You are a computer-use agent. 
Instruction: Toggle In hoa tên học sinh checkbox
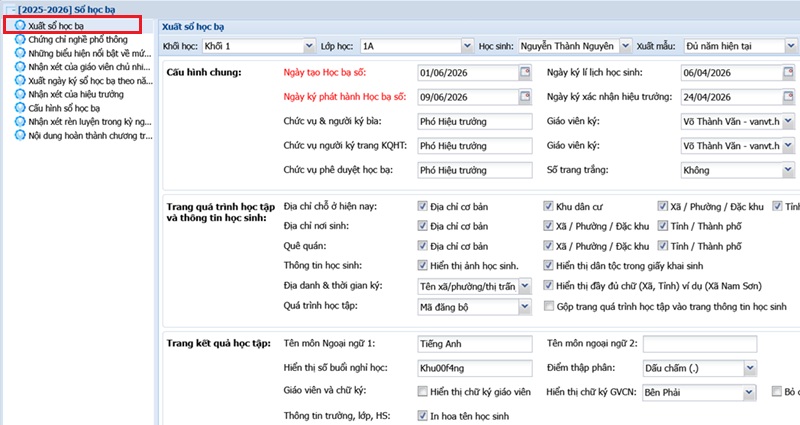pos(422,415)
